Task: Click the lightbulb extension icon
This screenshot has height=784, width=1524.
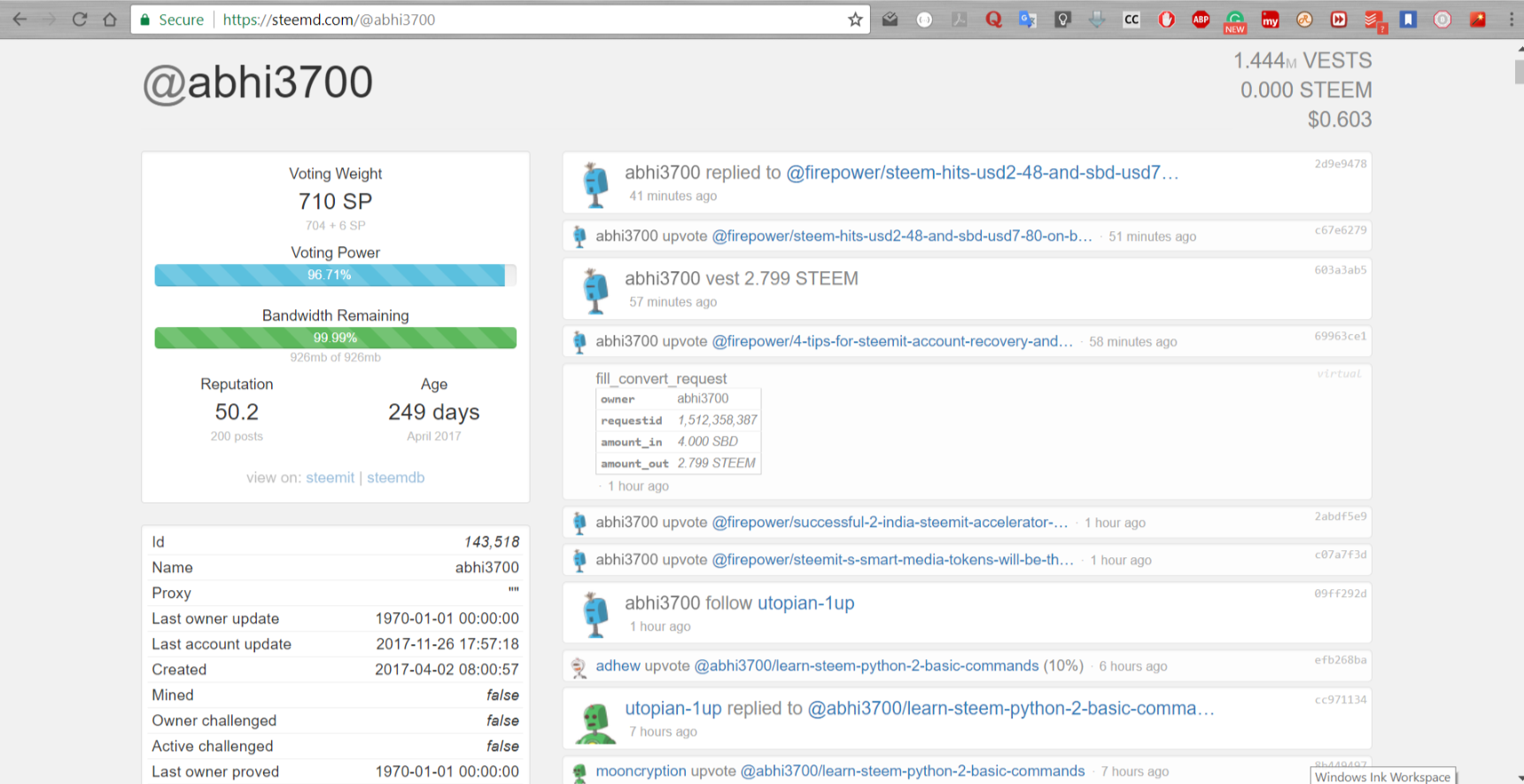Action: [x=1062, y=19]
